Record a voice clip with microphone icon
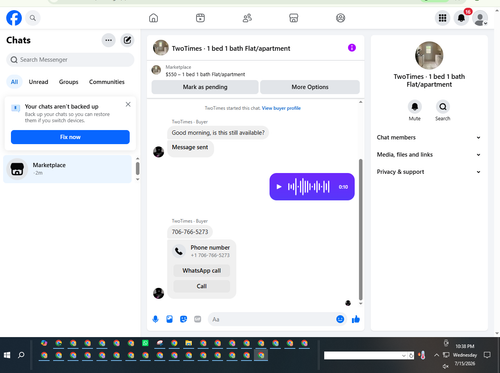The height and width of the screenshot is (373, 500). pyautogui.click(x=155, y=319)
